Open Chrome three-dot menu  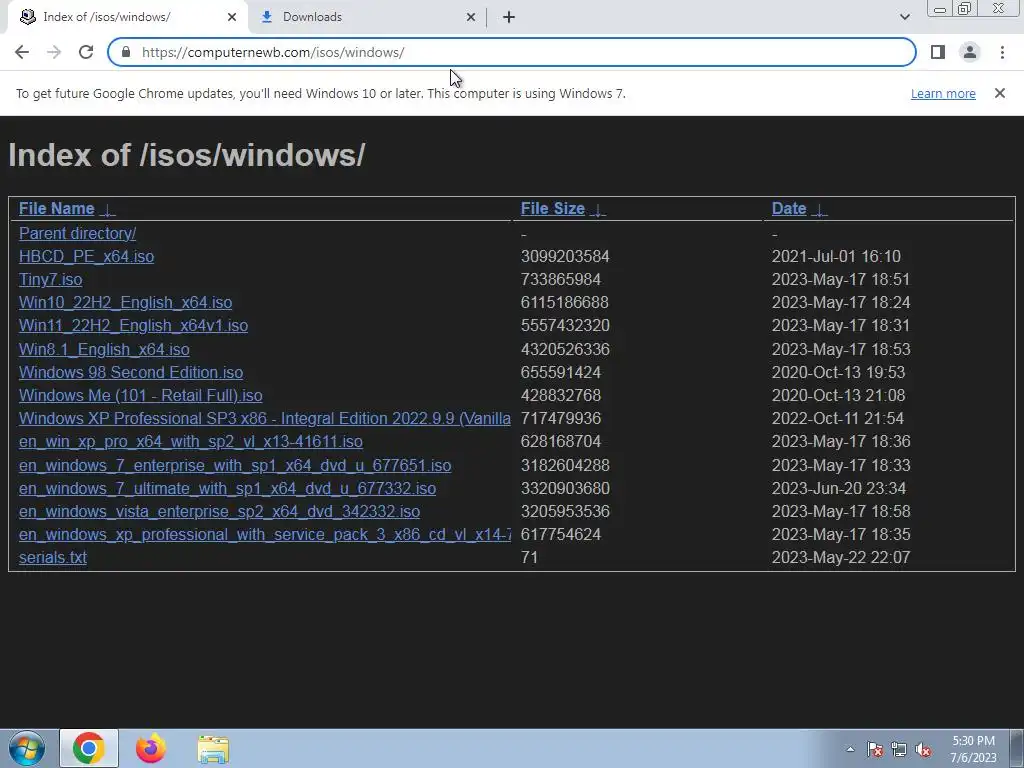point(1002,52)
